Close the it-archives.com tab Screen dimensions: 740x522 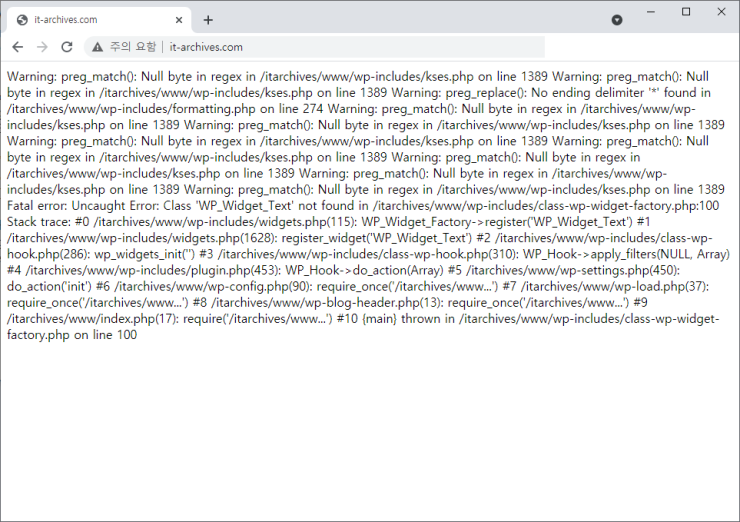coord(179,20)
